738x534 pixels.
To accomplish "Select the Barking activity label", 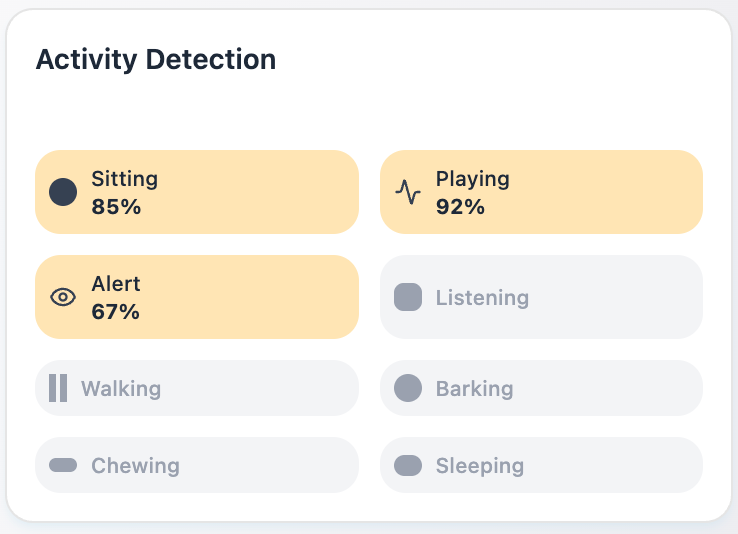I will (474, 389).
